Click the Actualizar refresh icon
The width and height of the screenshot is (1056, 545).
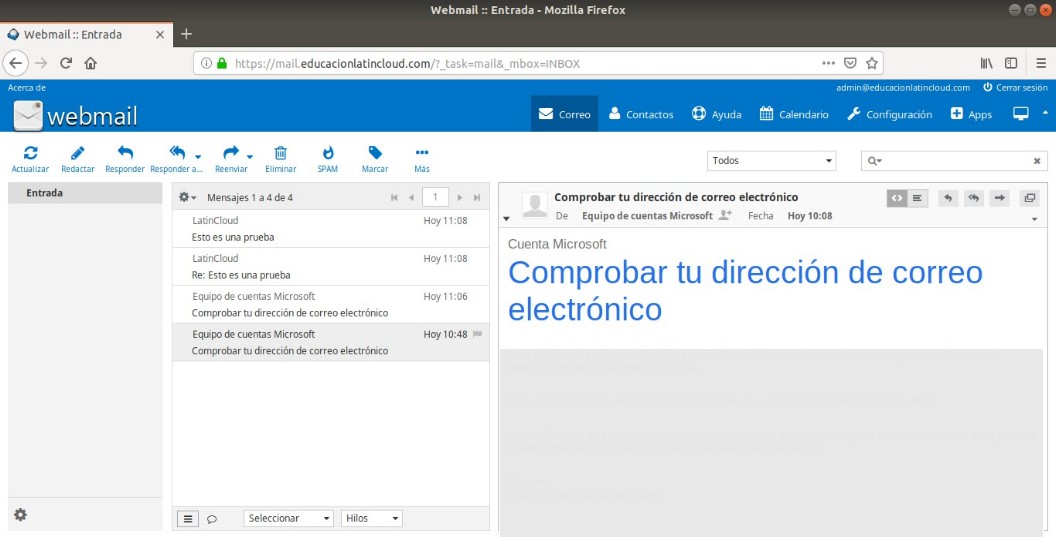[x=30, y=153]
